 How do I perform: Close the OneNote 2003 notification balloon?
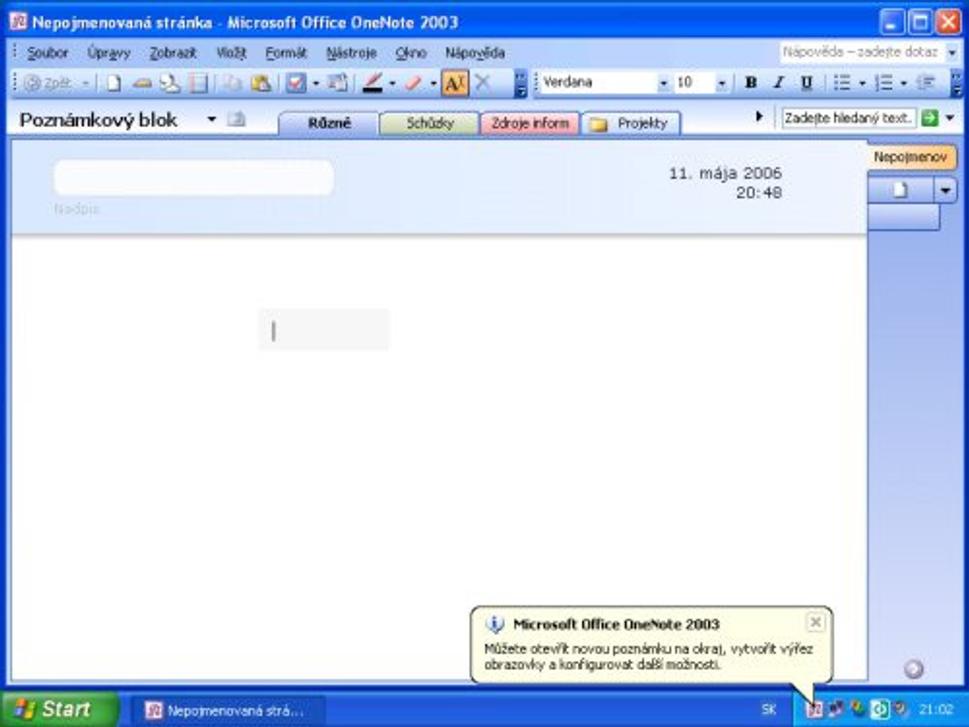tap(816, 622)
